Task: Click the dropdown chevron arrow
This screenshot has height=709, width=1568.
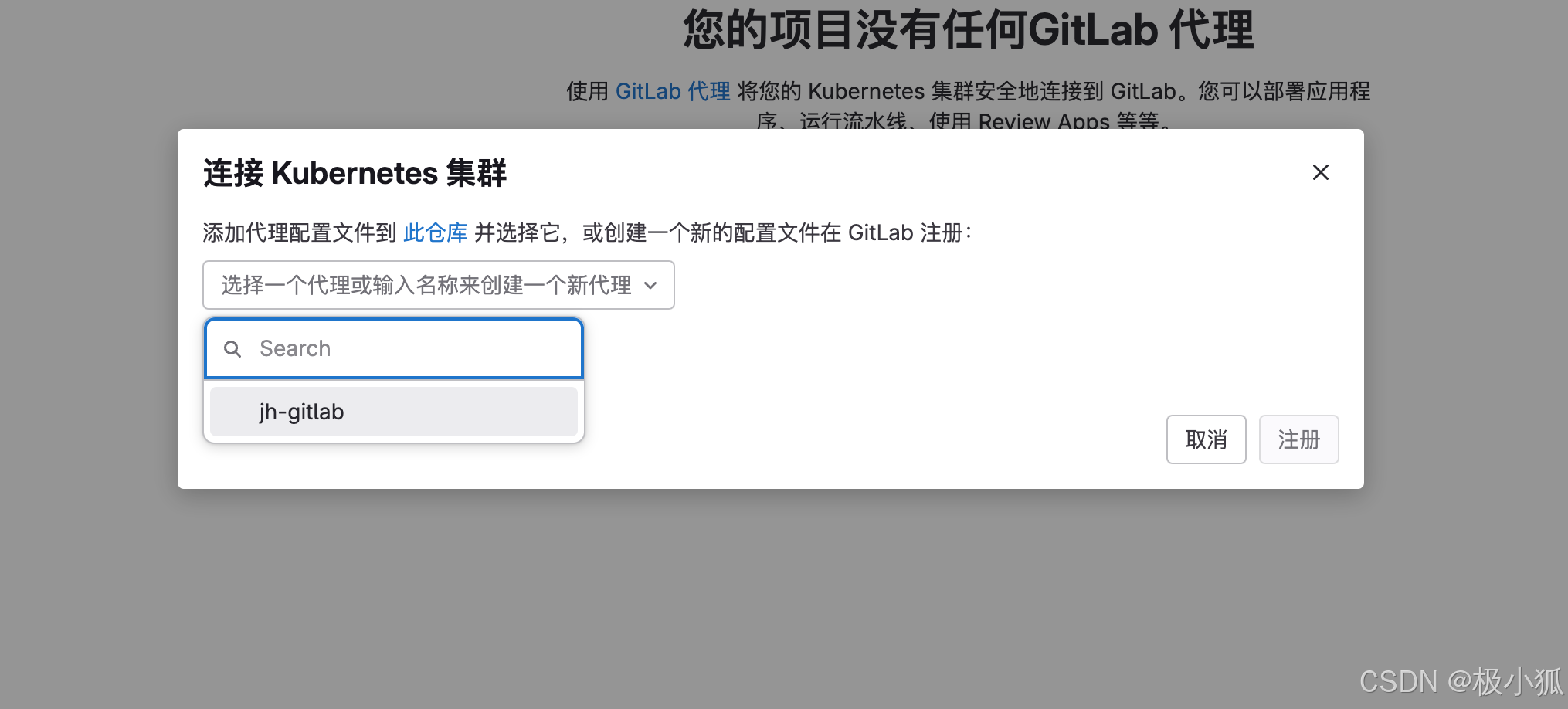Action: coord(650,286)
